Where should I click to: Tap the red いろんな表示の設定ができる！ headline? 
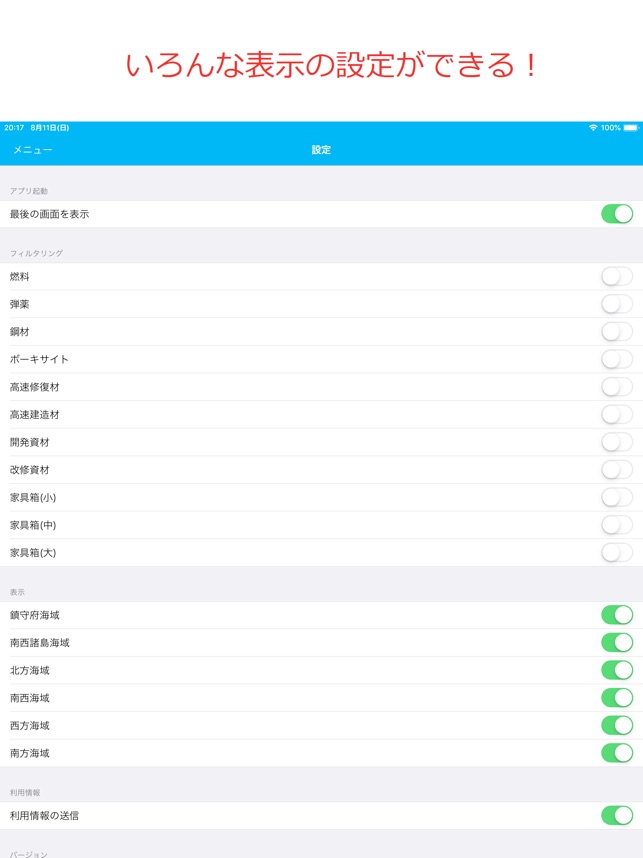(331, 65)
